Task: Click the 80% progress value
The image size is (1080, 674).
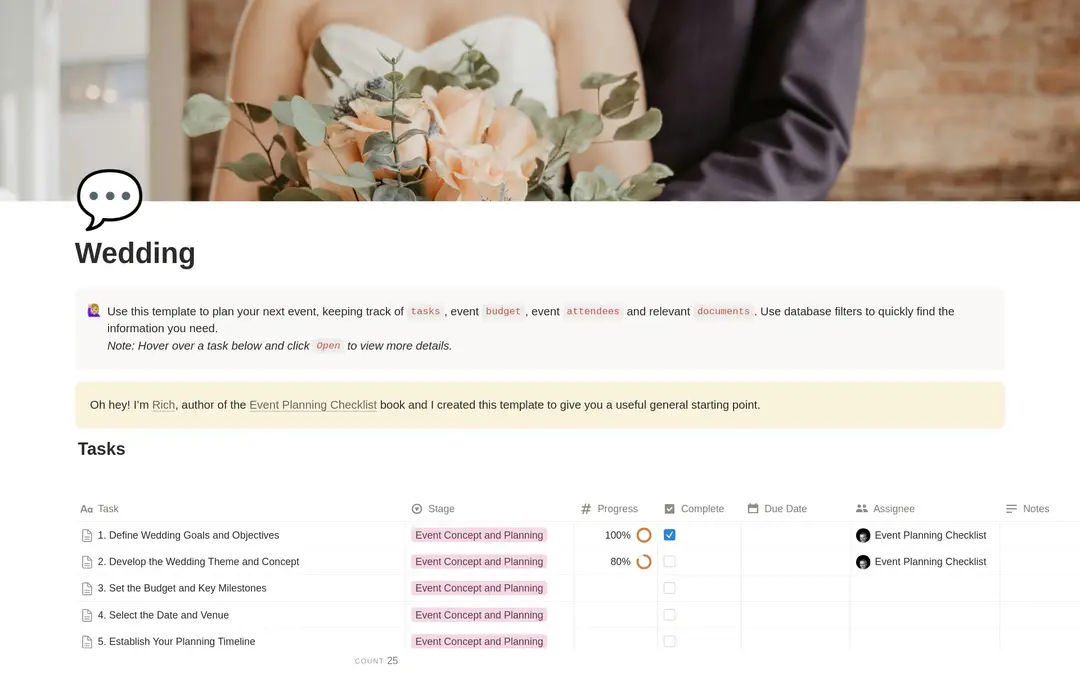Action: click(x=620, y=562)
